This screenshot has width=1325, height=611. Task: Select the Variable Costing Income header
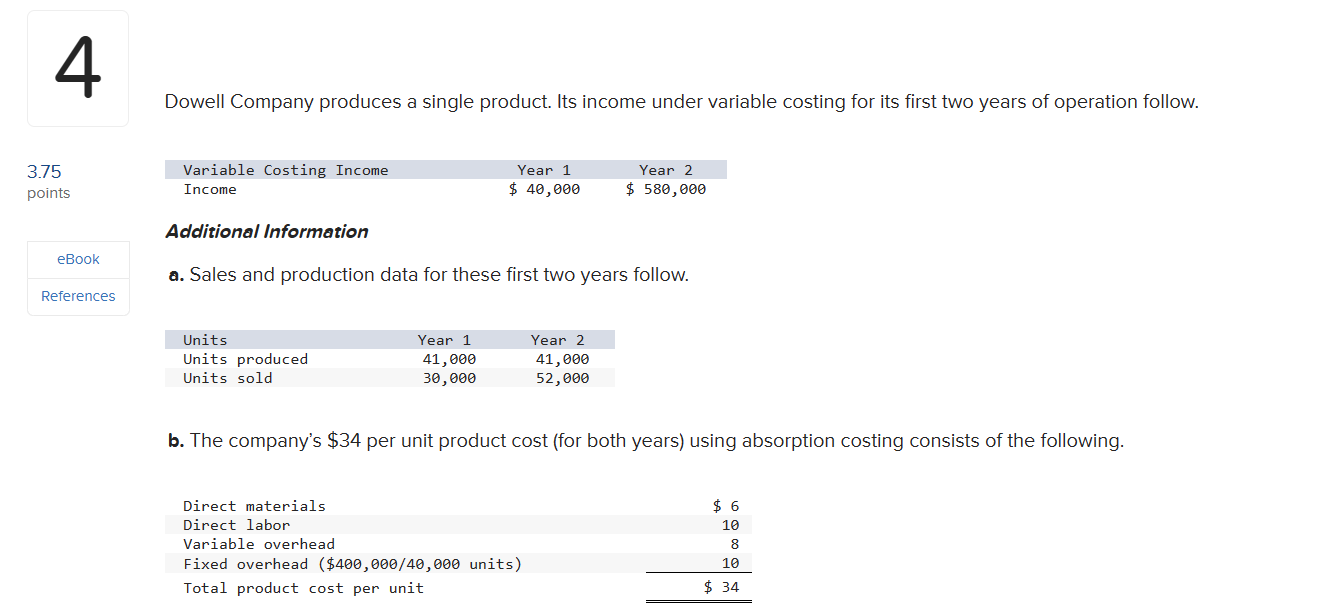(285, 170)
